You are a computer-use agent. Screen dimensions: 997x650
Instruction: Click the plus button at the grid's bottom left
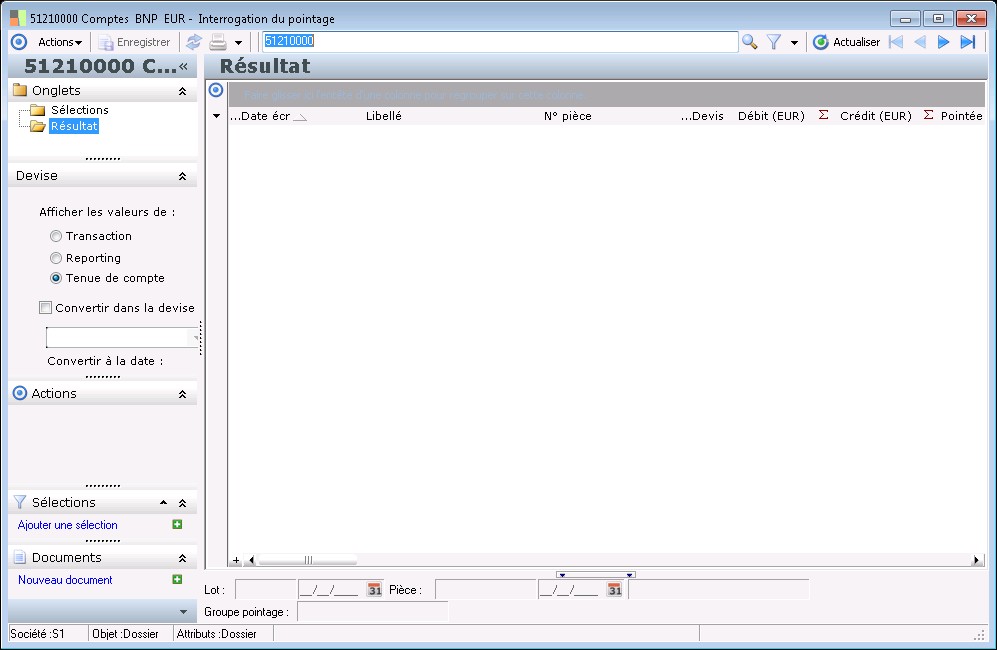click(236, 560)
